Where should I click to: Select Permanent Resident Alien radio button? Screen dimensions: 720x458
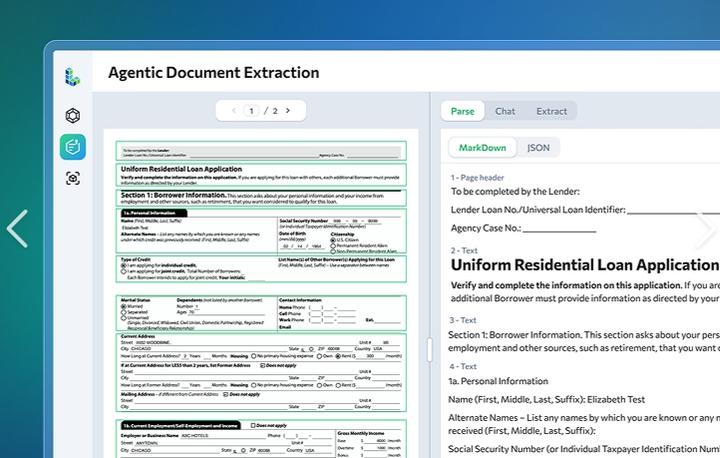click(x=333, y=246)
